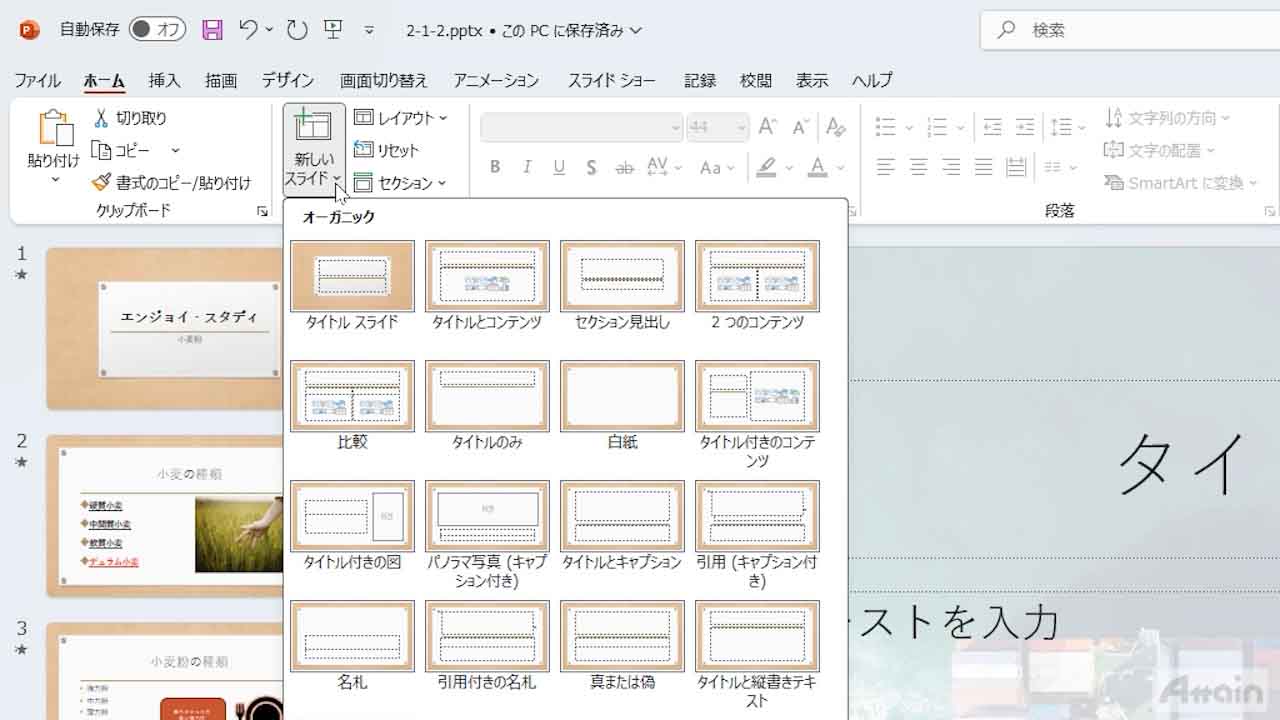Reset slide with リセット

387,150
